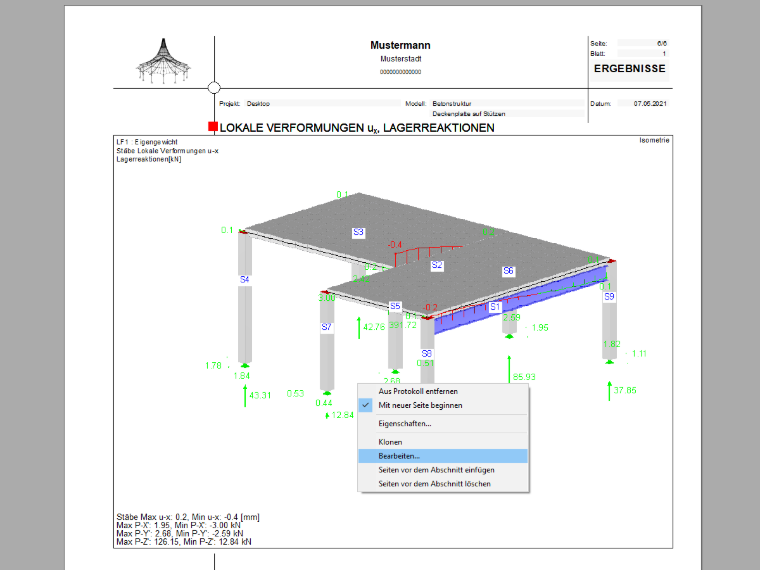760x570 pixels.
Task: Click 'Deckenplatte auf Stützen' description text
Action: (x=469, y=114)
